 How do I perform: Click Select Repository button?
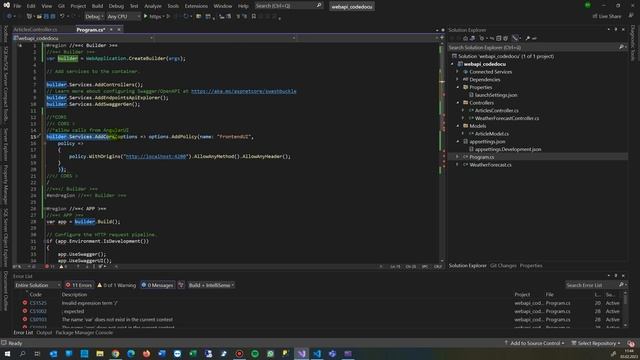pos(596,343)
